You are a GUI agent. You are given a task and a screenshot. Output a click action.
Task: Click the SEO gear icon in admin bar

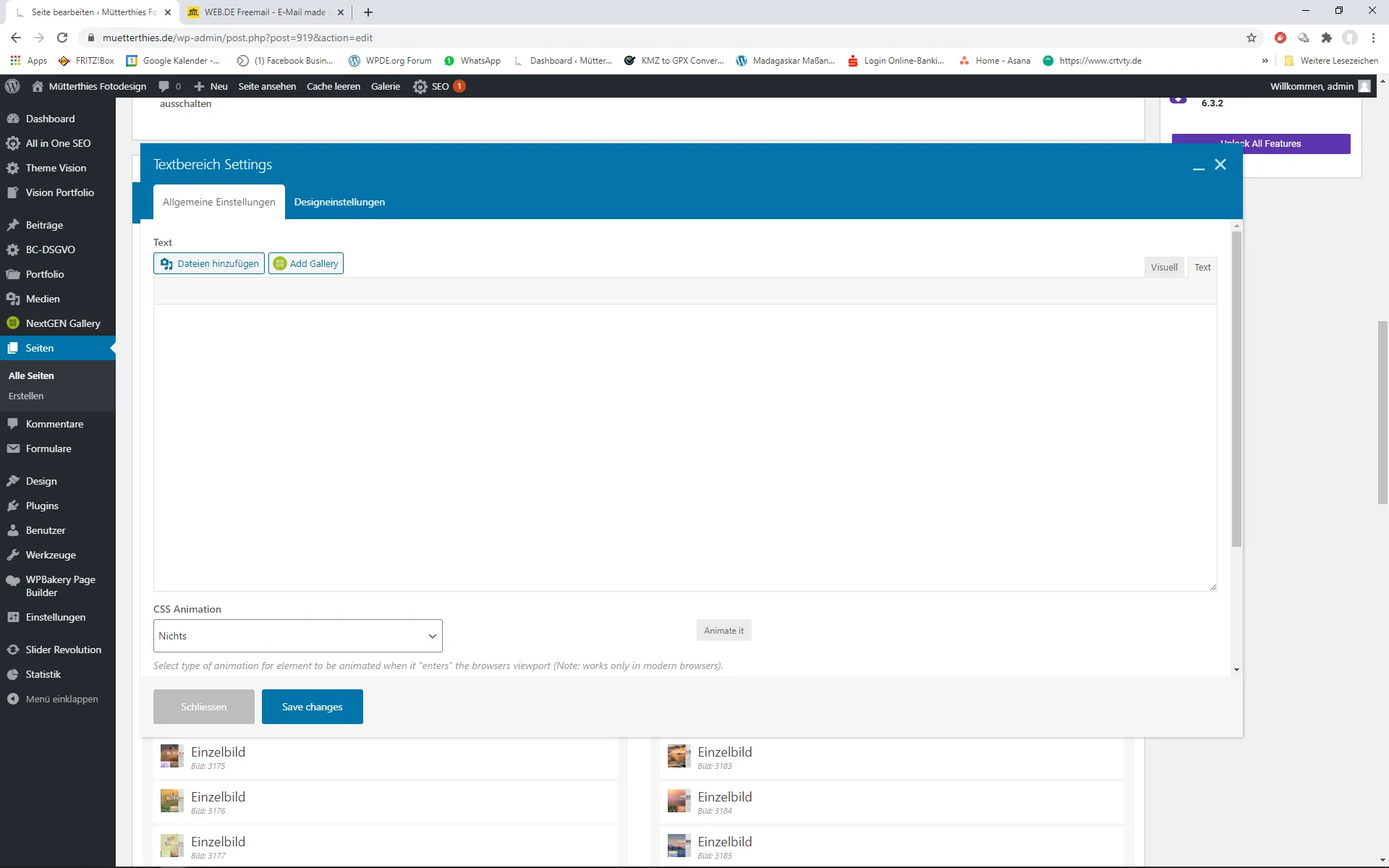(x=420, y=86)
